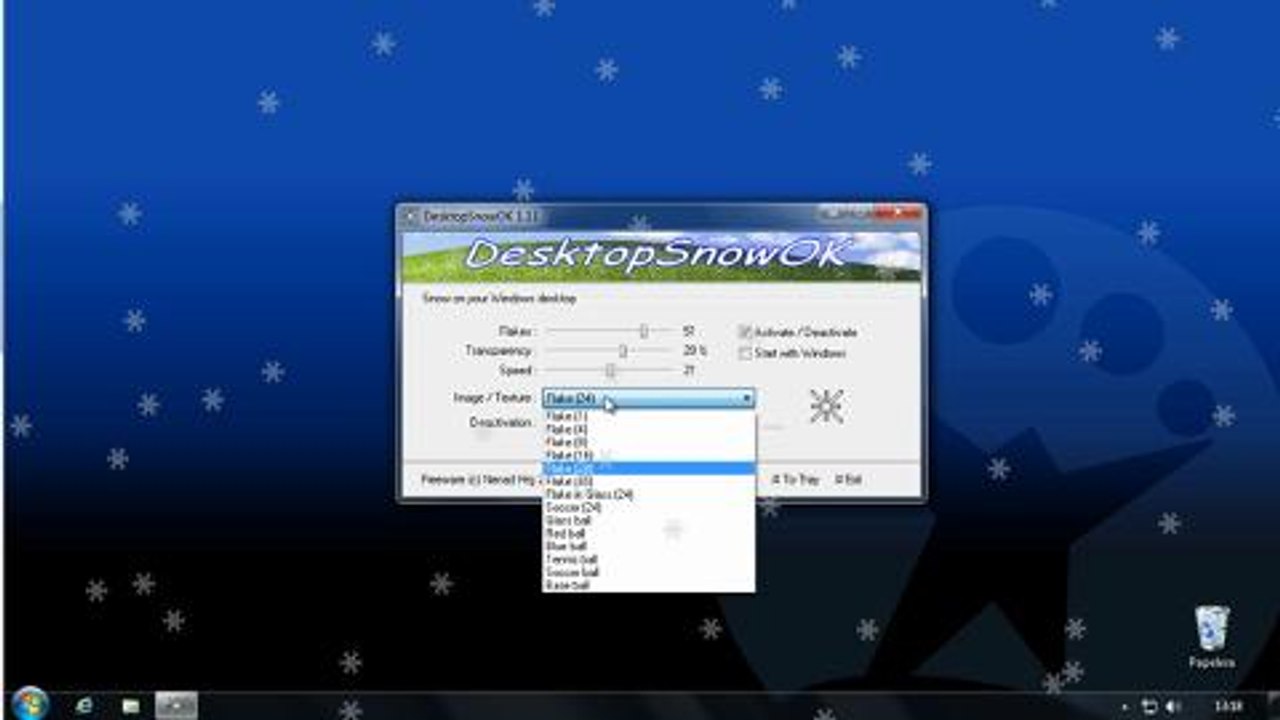Click the volume icon in system tray
1280x720 pixels.
[x=1172, y=707]
